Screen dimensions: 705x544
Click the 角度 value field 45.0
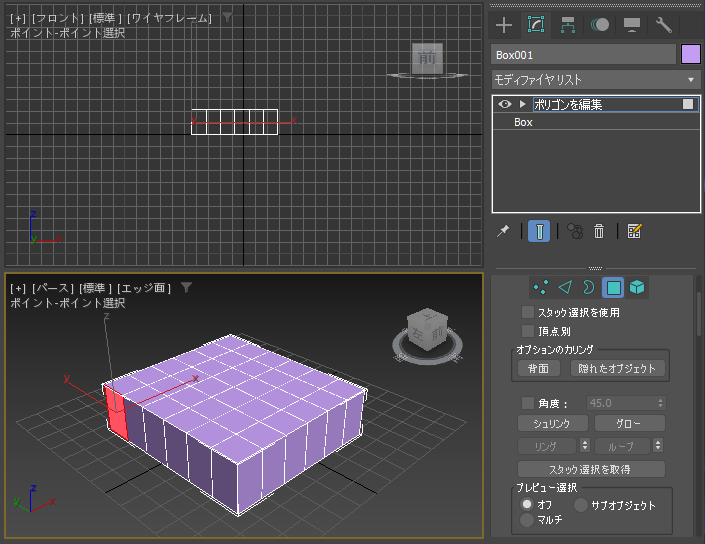pos(620,403)
